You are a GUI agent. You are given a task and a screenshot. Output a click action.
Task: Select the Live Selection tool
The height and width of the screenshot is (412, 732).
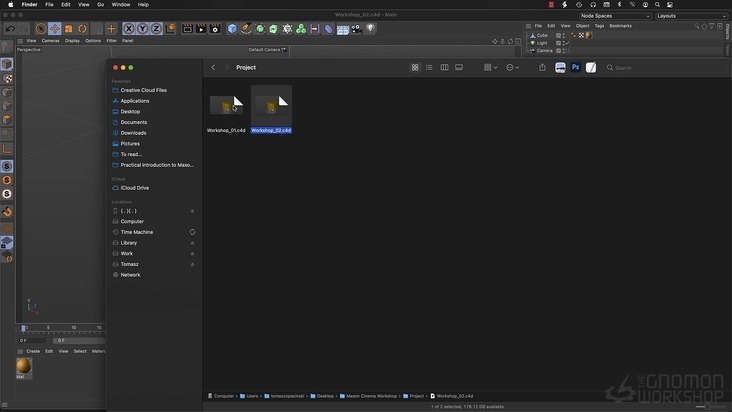[x=41, y=29]
